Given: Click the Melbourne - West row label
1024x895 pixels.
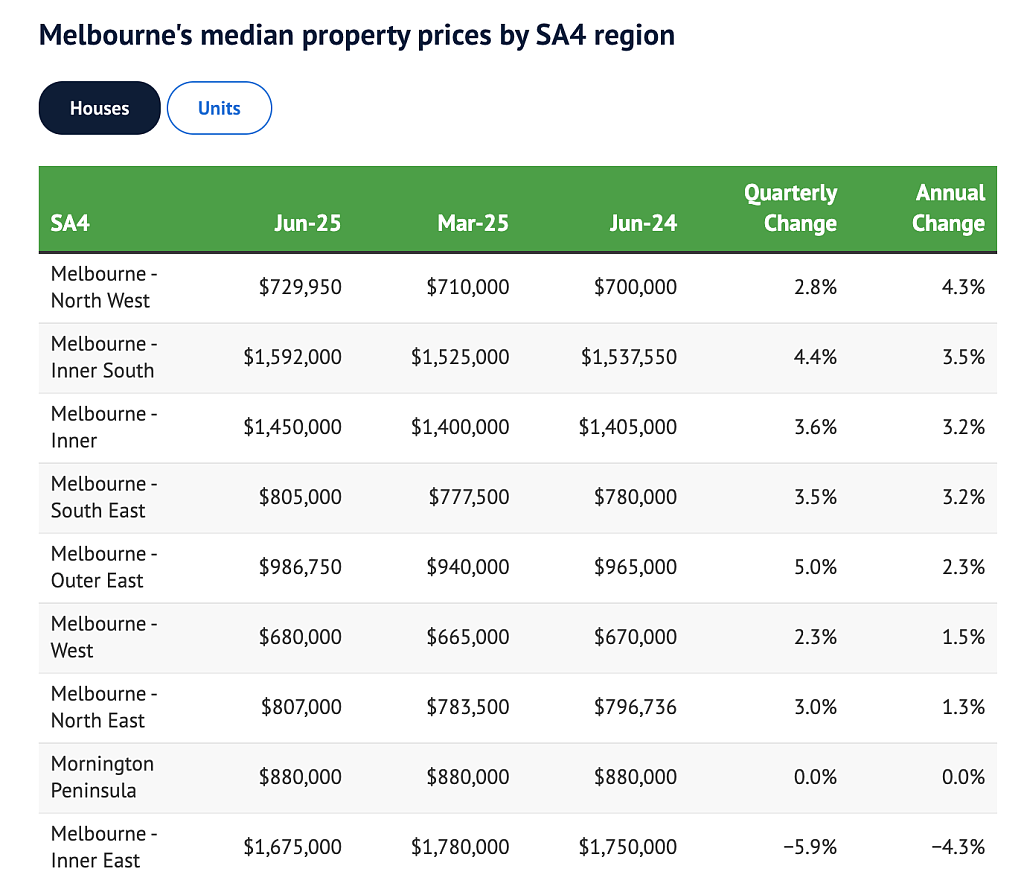Looking at the screenshot, I should click(104, 637).
